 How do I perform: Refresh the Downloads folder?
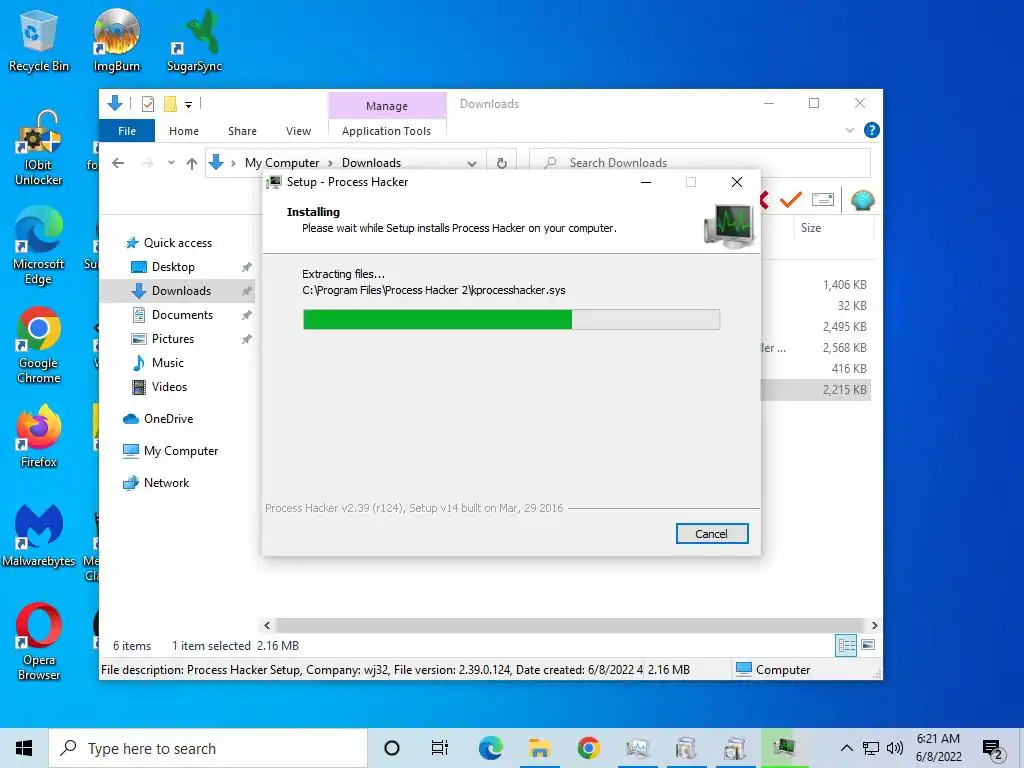[502, 163]
